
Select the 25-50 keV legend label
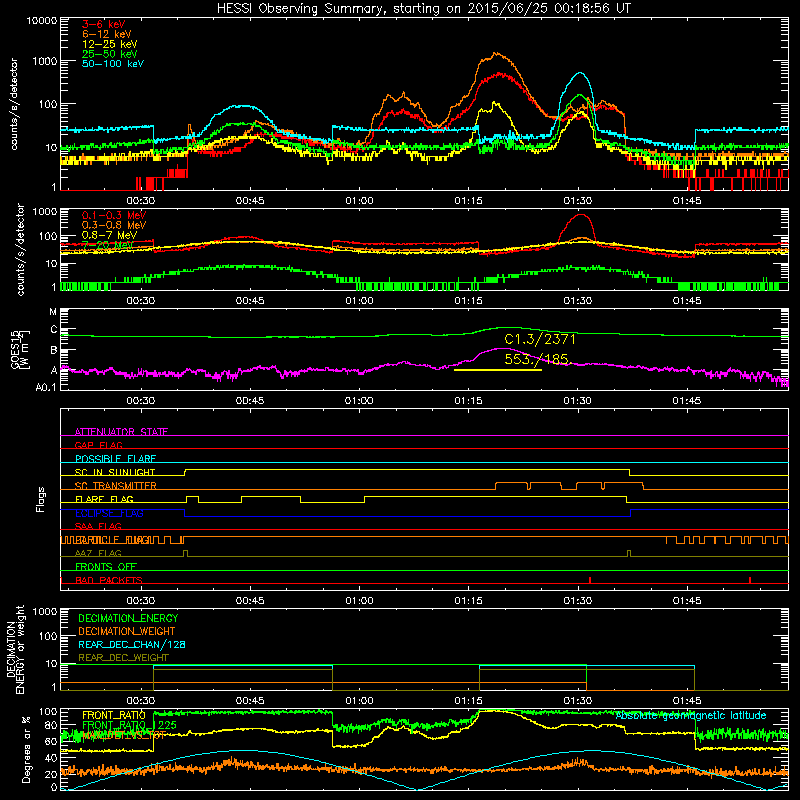109,54
